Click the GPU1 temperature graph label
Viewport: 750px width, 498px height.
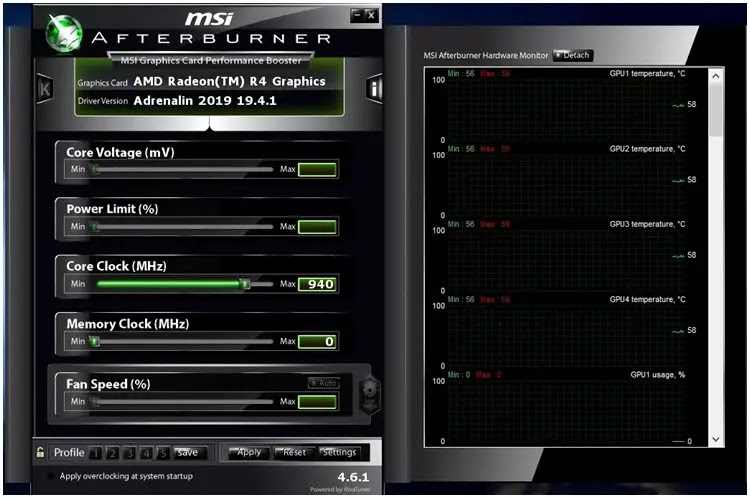pyautogui.click(x=647, y=73)
